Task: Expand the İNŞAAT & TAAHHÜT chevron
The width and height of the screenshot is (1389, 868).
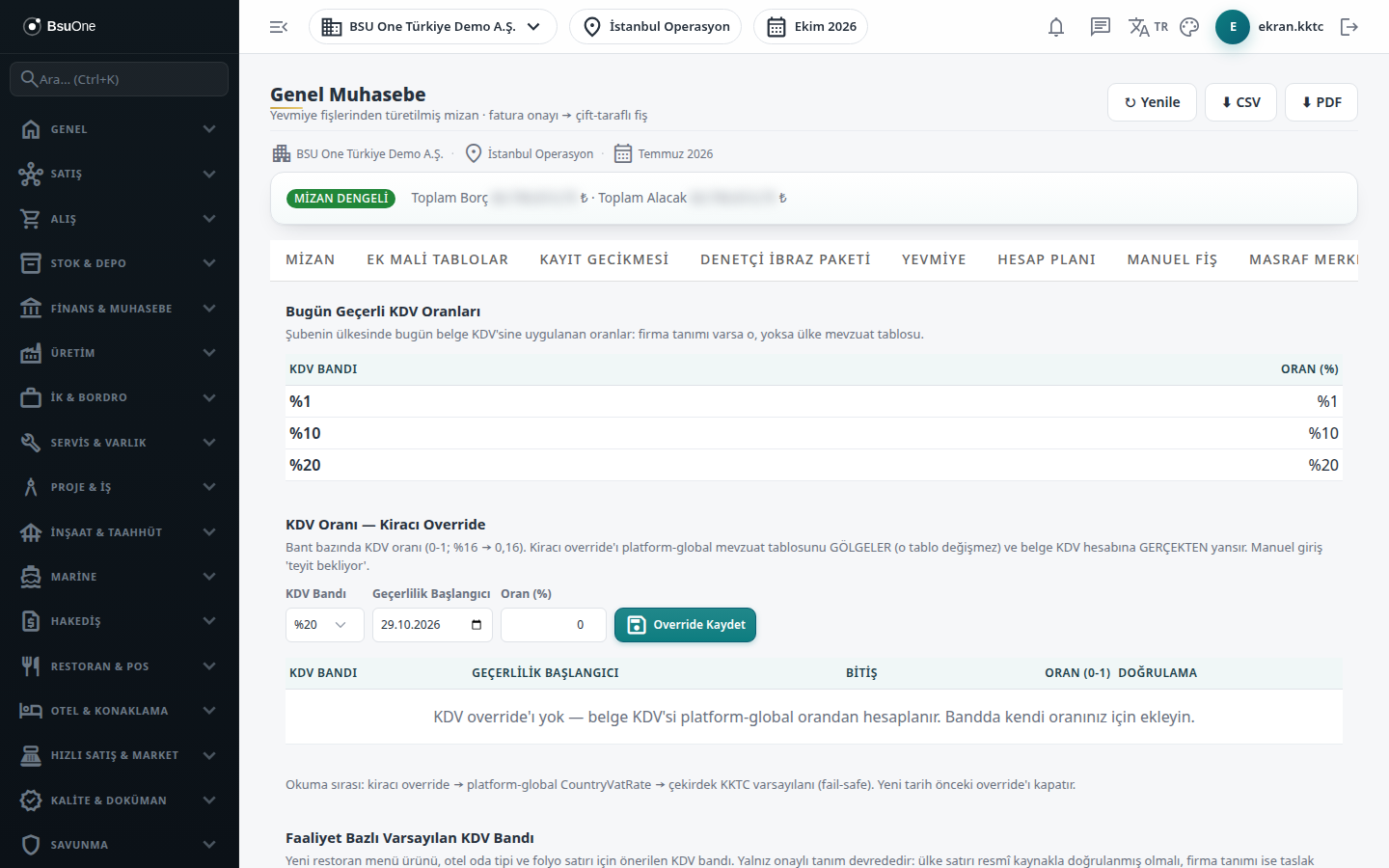Action: click(x=209, y=532)
